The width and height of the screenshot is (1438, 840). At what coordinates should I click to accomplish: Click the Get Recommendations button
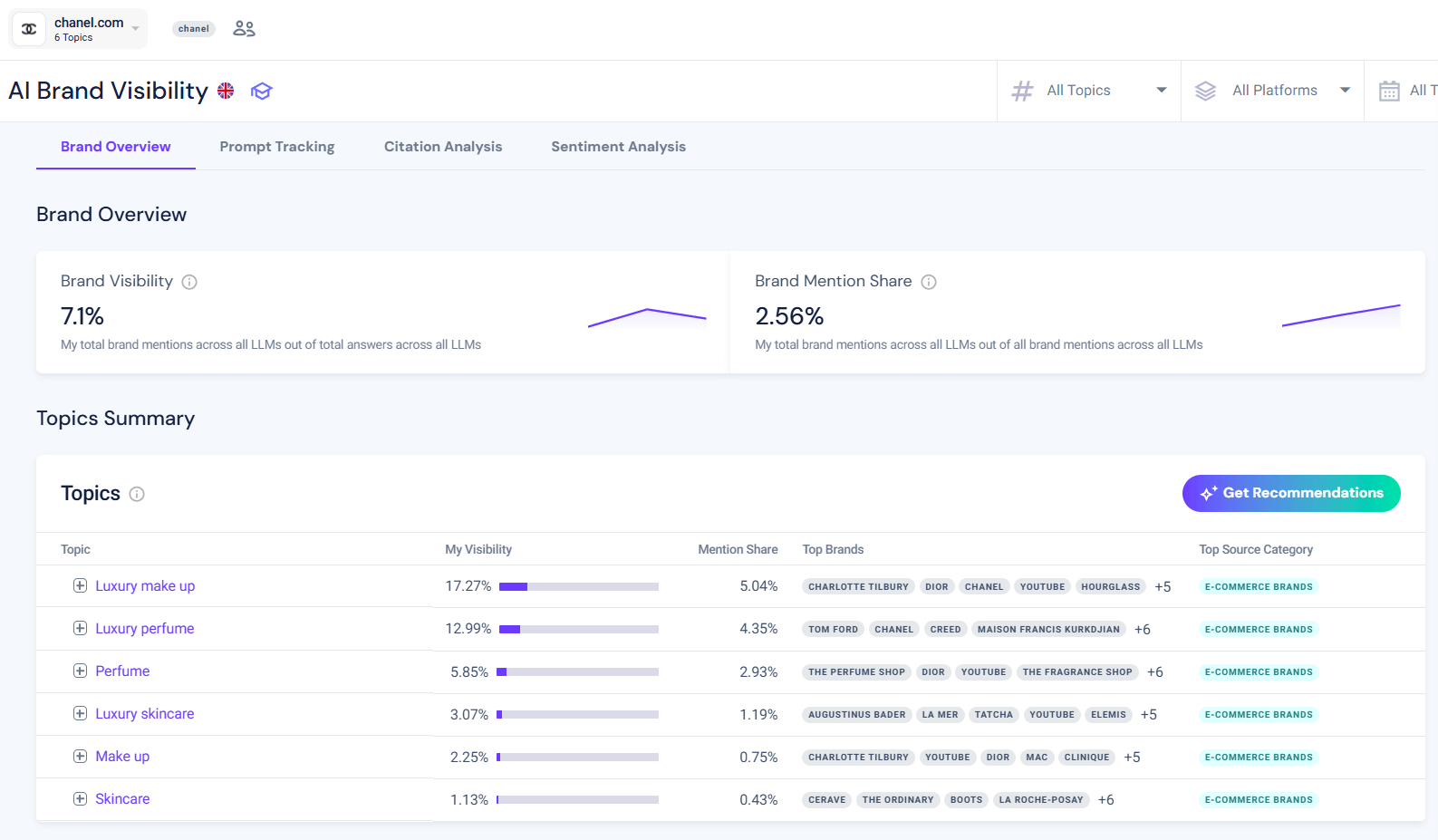pyautogui.click(x=1291, y=493)
